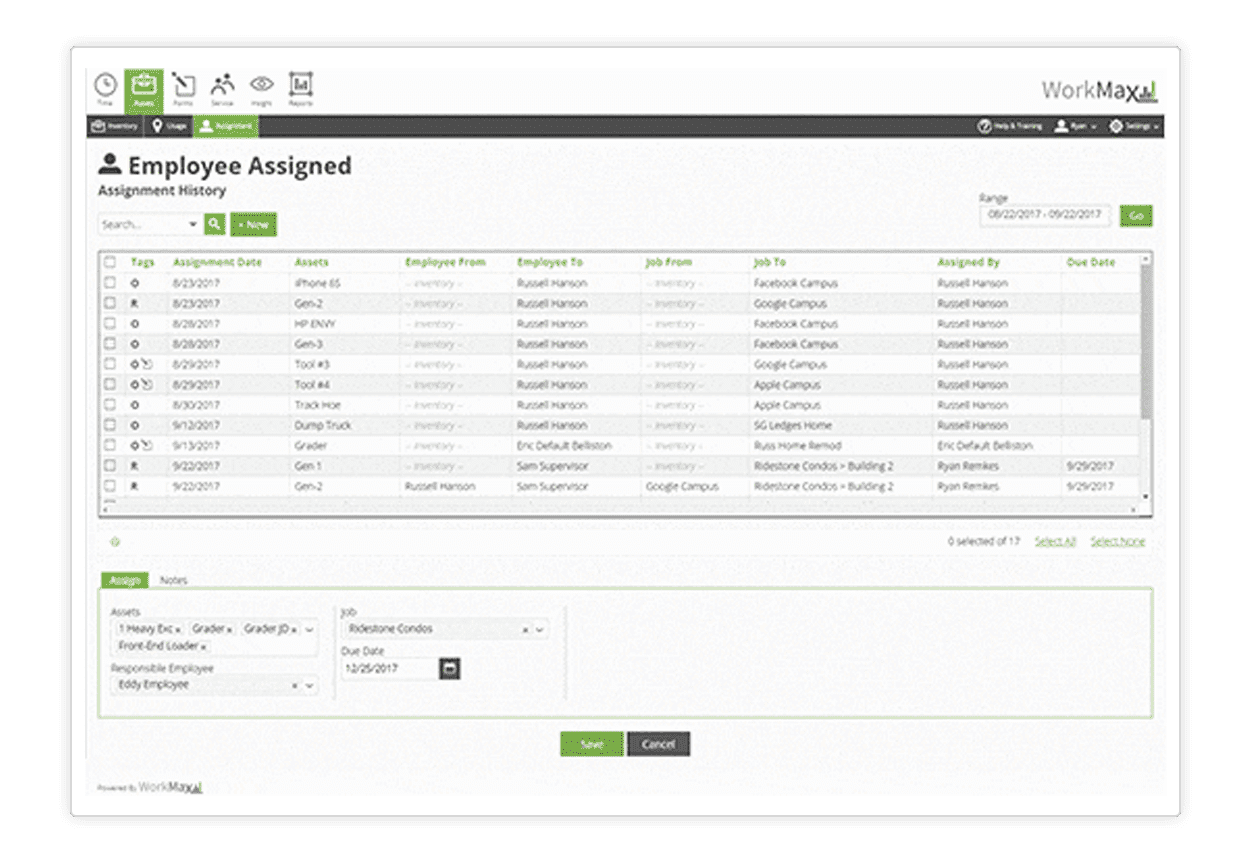Click the date Range input field

click(1043, 215)
